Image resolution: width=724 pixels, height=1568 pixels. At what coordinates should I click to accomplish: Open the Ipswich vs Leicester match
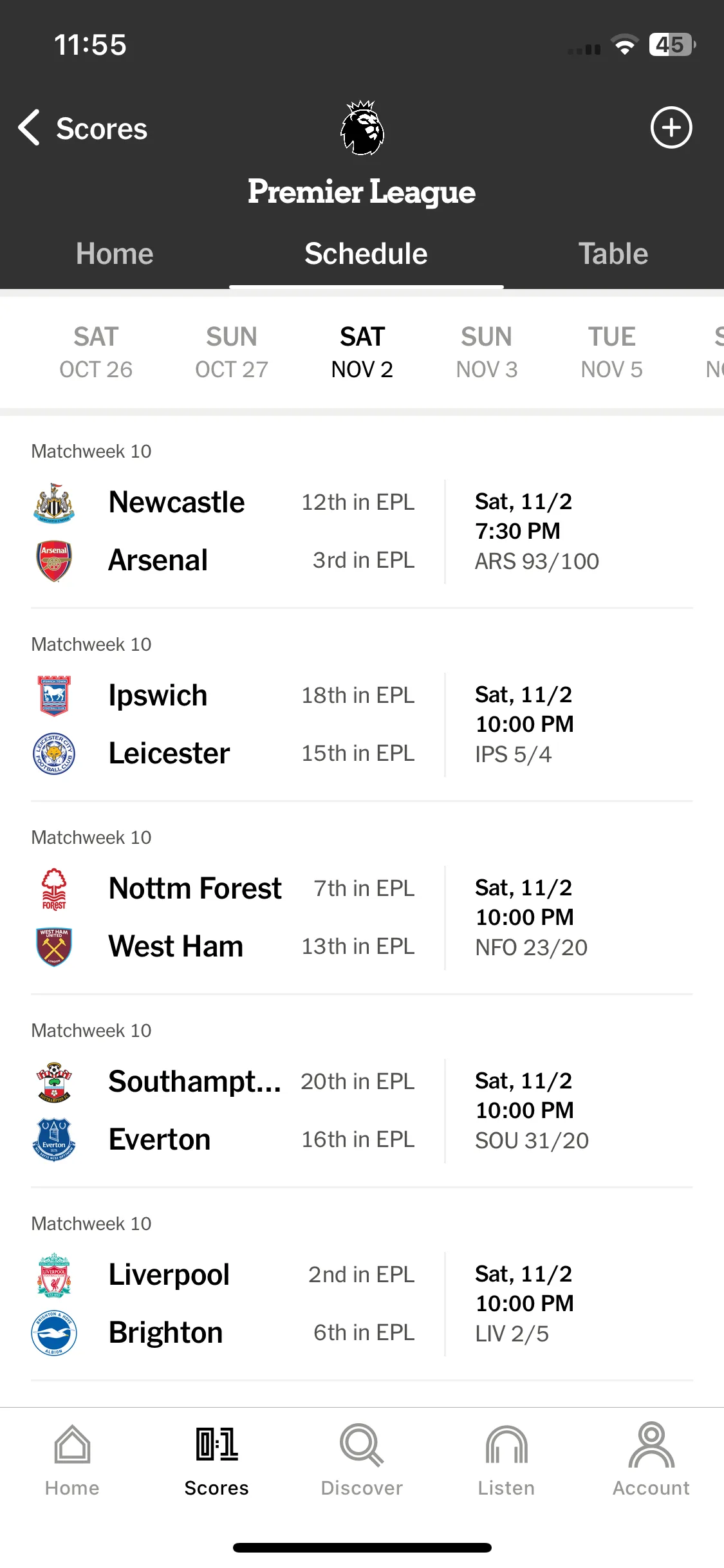[362, 724]
